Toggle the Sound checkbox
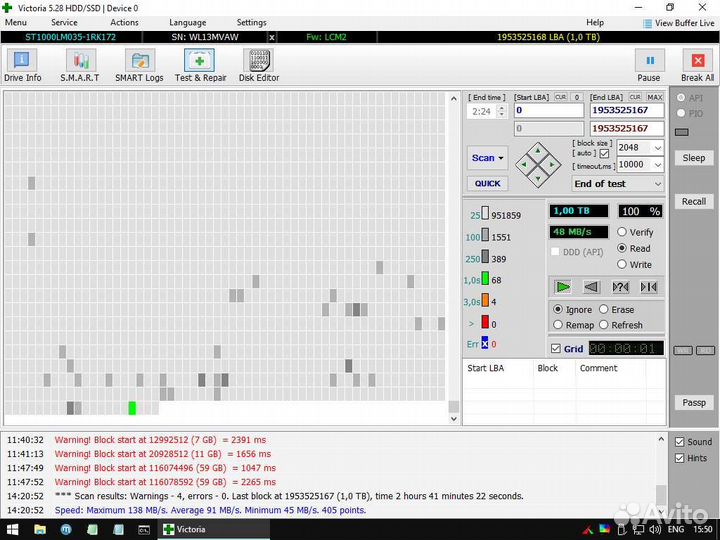Viewport: 720px width, 540px height. 680,442
